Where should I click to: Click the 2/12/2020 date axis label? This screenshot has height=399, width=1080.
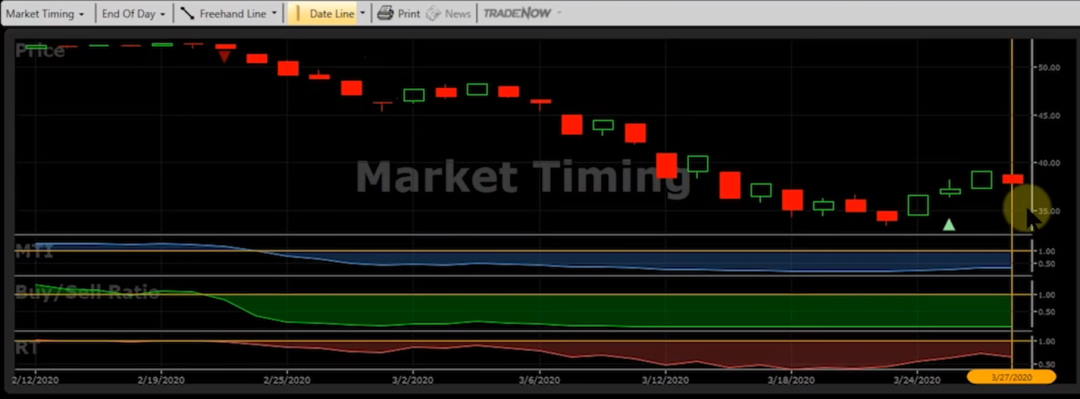click(x=34, y=379)
